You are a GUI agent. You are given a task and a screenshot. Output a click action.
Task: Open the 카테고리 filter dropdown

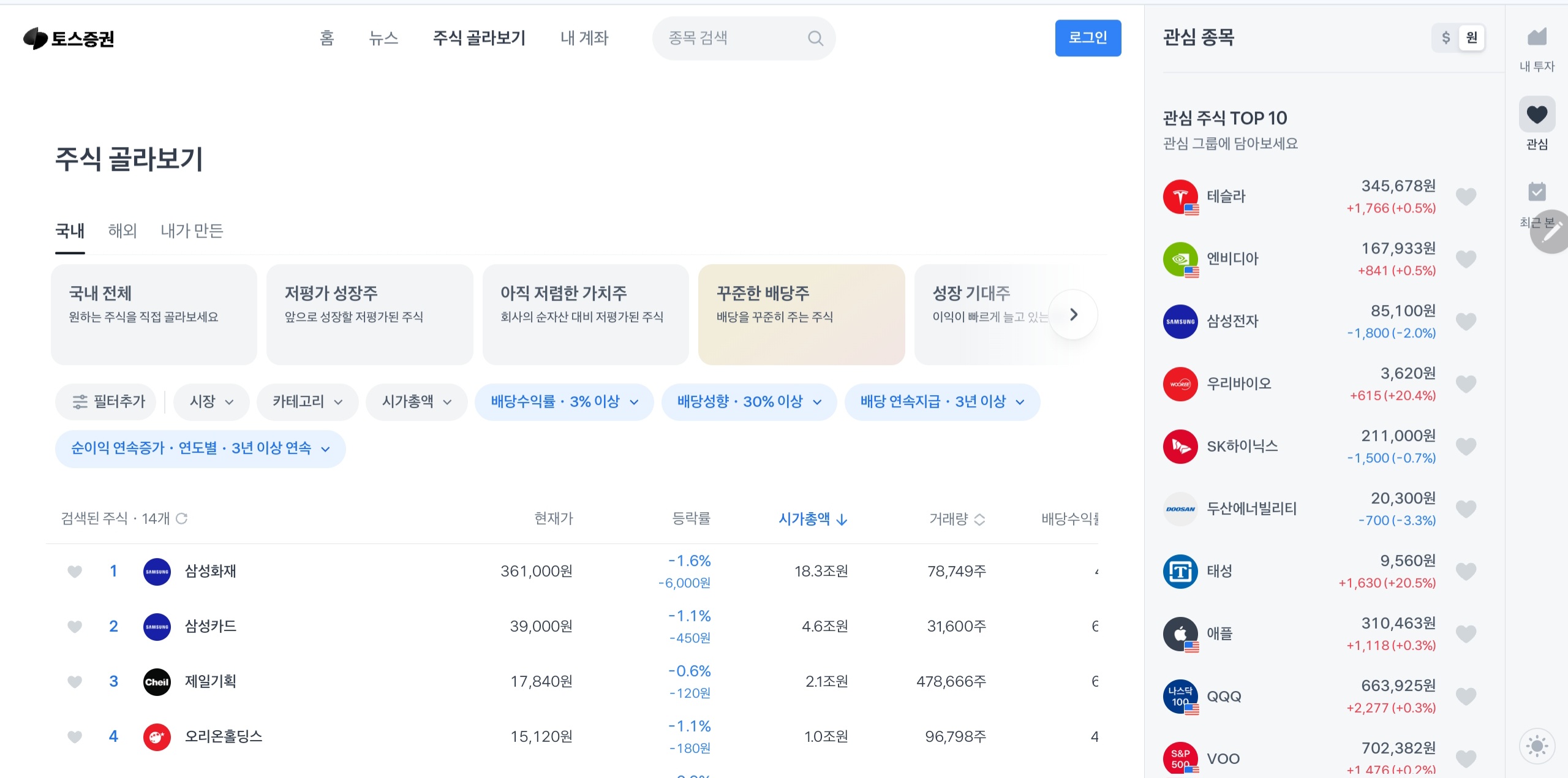pyautogui.click(x=307, y=402)
